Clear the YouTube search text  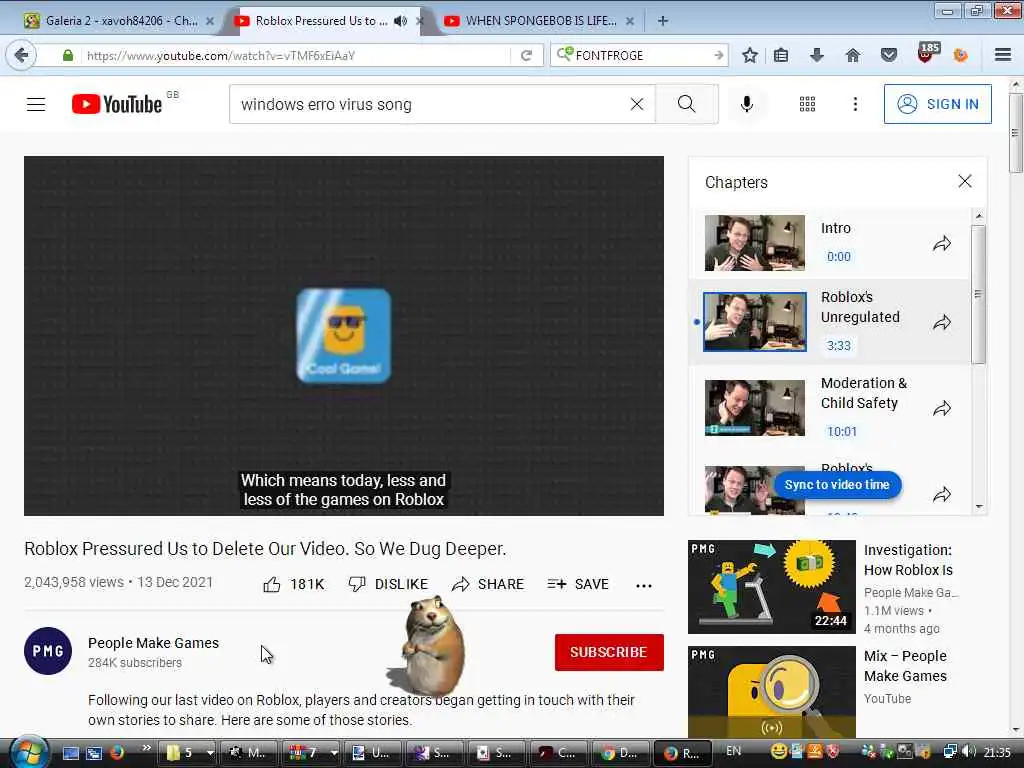[x=637, y=104]
